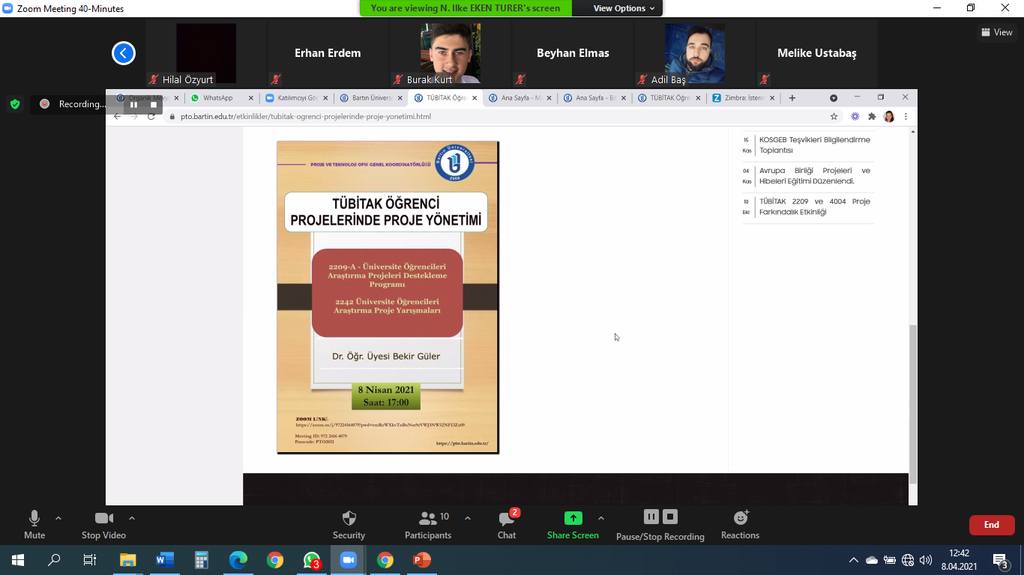This screenshot has height=575, width=1024.
Task: Open the Participants panel
Action: pyautogui.click(x=428, y=525)
